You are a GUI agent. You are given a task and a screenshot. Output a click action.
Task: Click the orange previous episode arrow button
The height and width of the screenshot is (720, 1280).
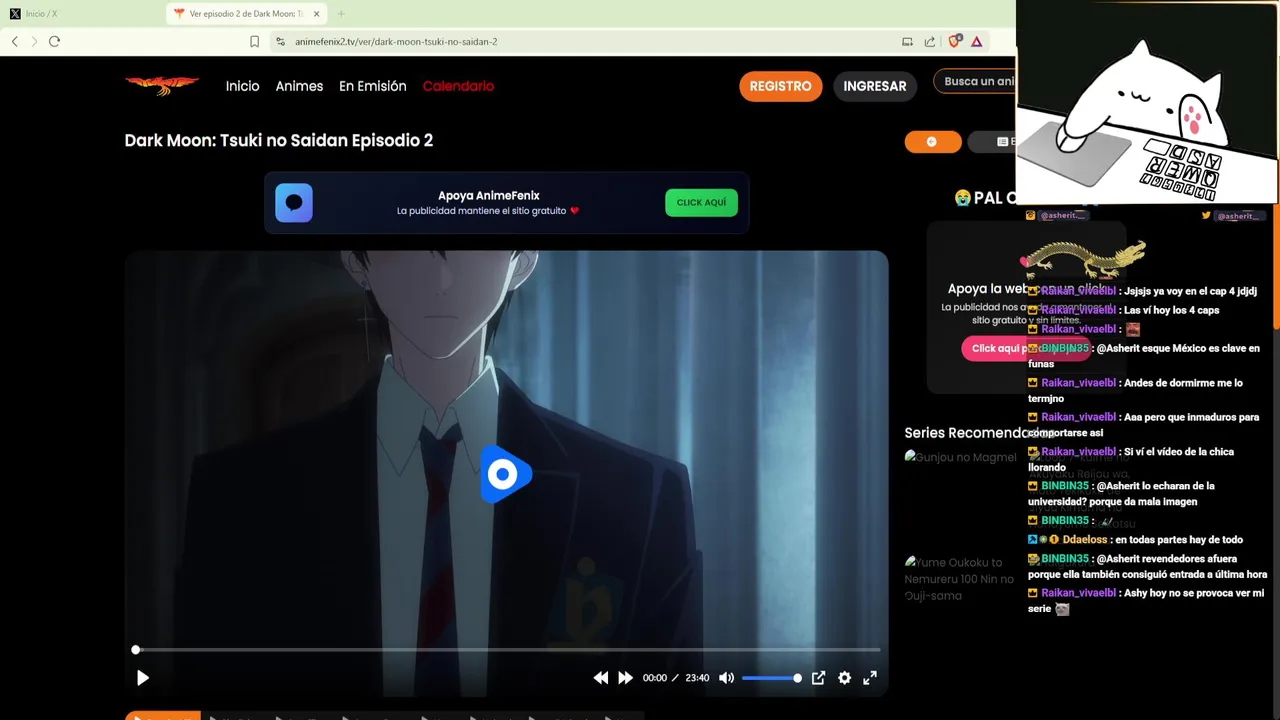pyautogui.click(x=932, y=142)
